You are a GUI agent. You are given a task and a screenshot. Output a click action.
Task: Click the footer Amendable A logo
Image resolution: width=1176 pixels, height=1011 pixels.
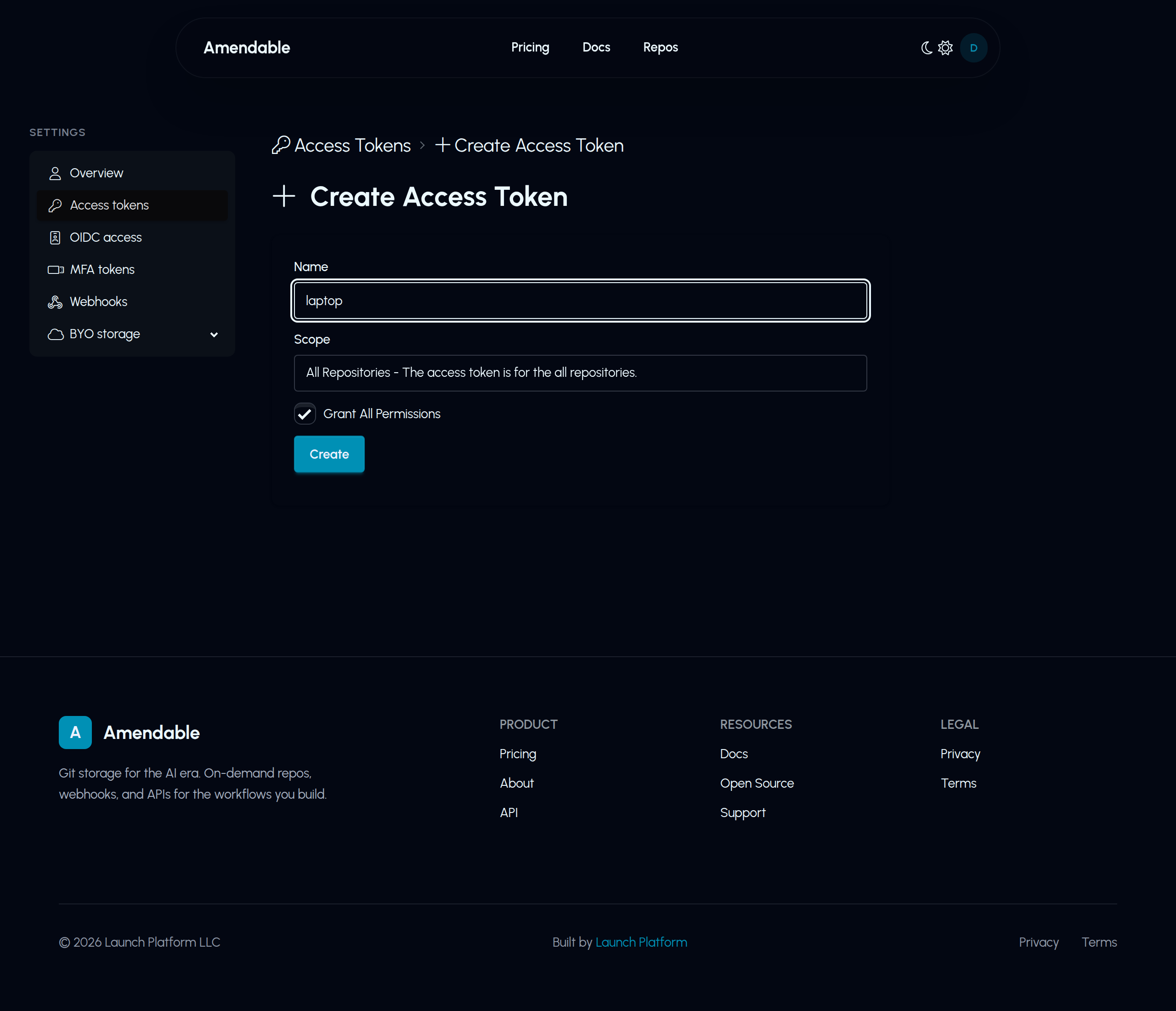(x=75, y=732)
